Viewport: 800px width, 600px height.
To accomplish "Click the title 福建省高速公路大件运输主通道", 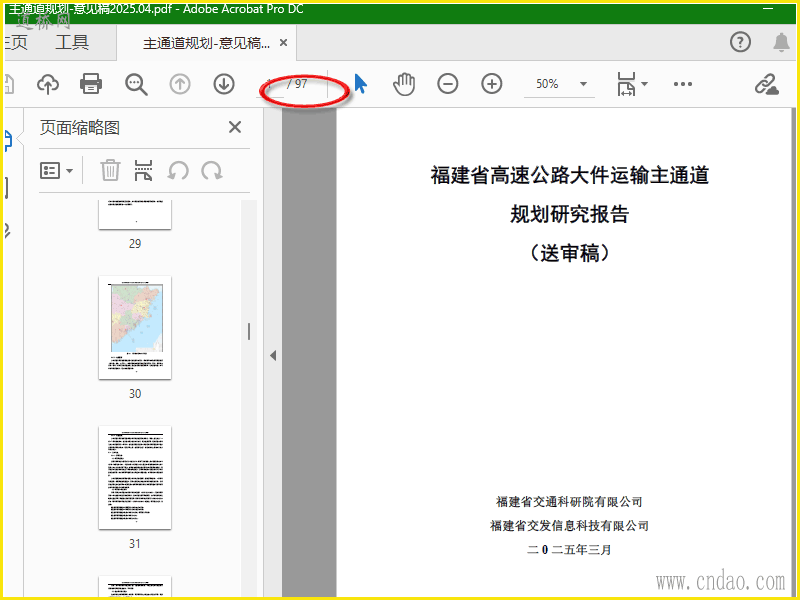I will 569,175.
